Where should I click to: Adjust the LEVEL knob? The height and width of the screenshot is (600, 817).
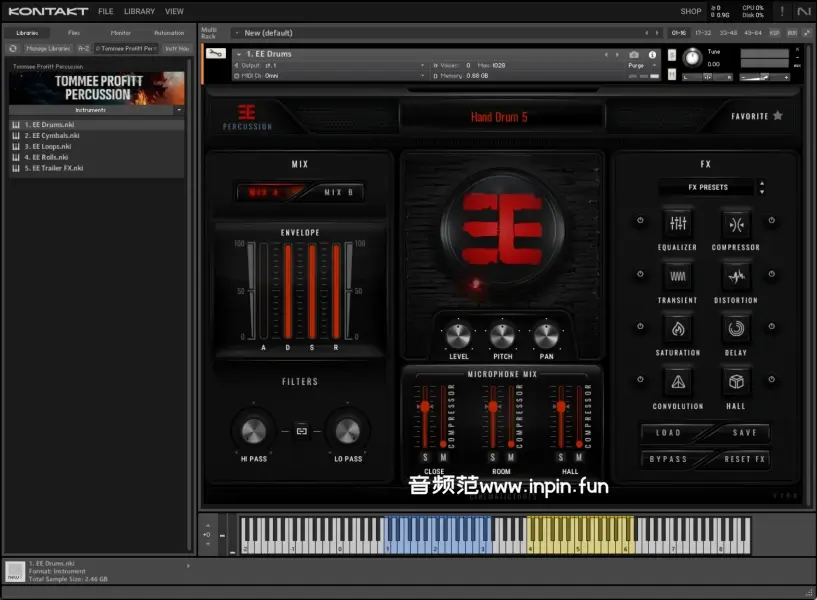click(x=458, y=336)
